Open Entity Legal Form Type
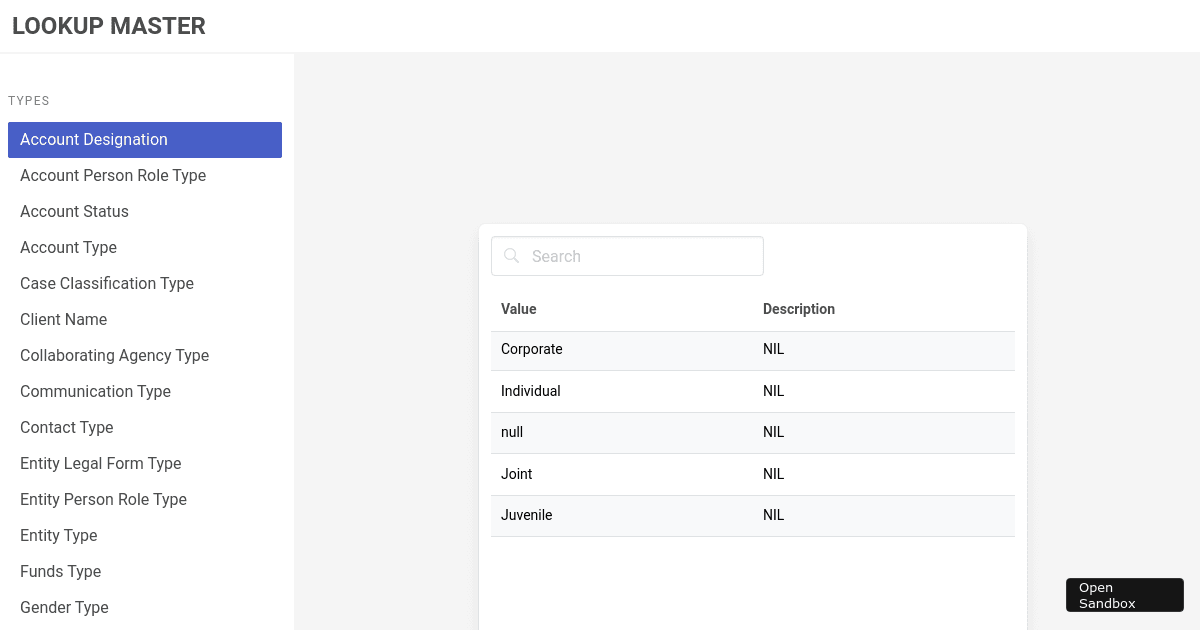Viewport: 1200px width, 630px height. (x=100, y=463)
